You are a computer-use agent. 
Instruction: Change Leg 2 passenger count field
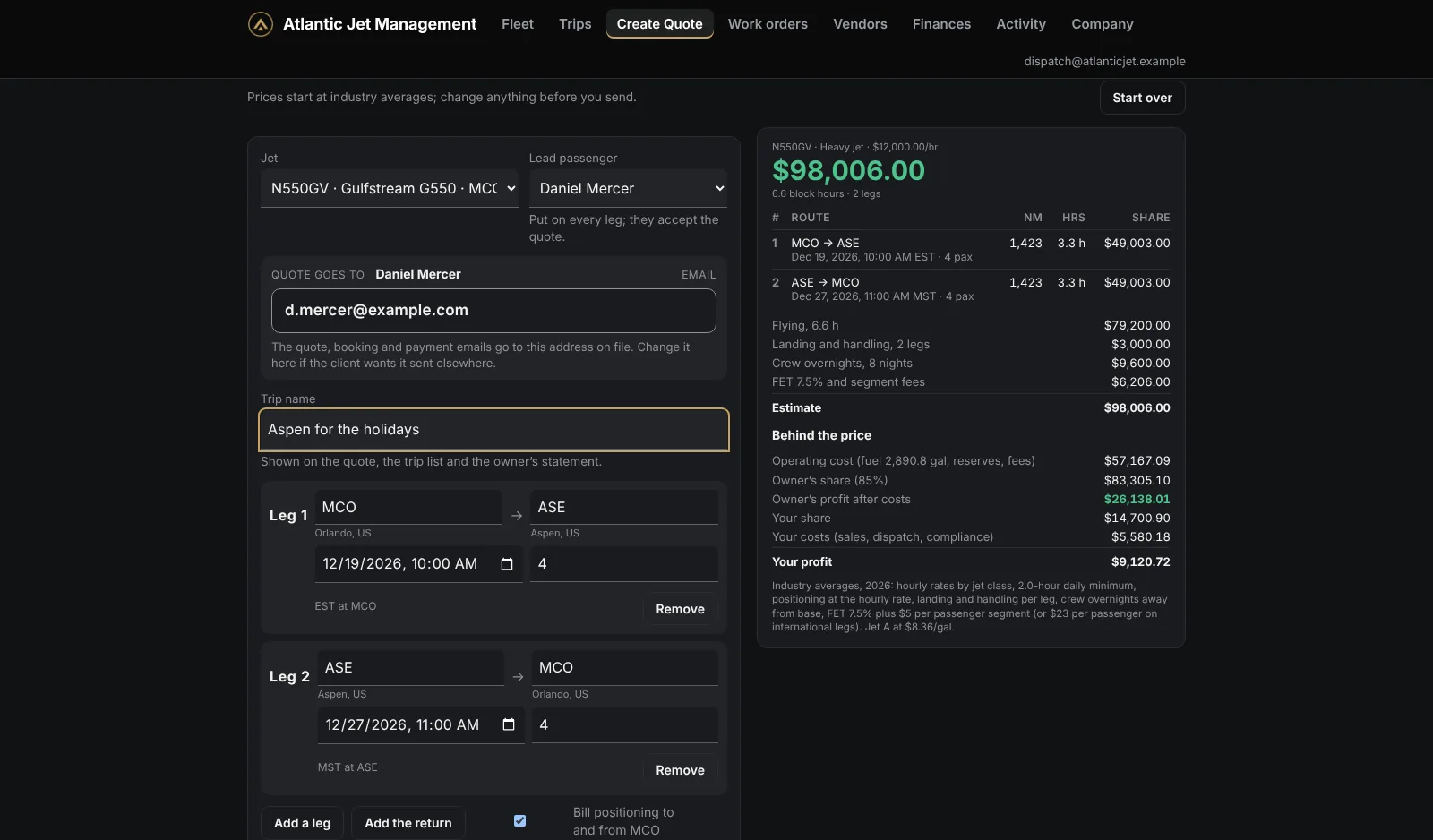coord(625,724)
